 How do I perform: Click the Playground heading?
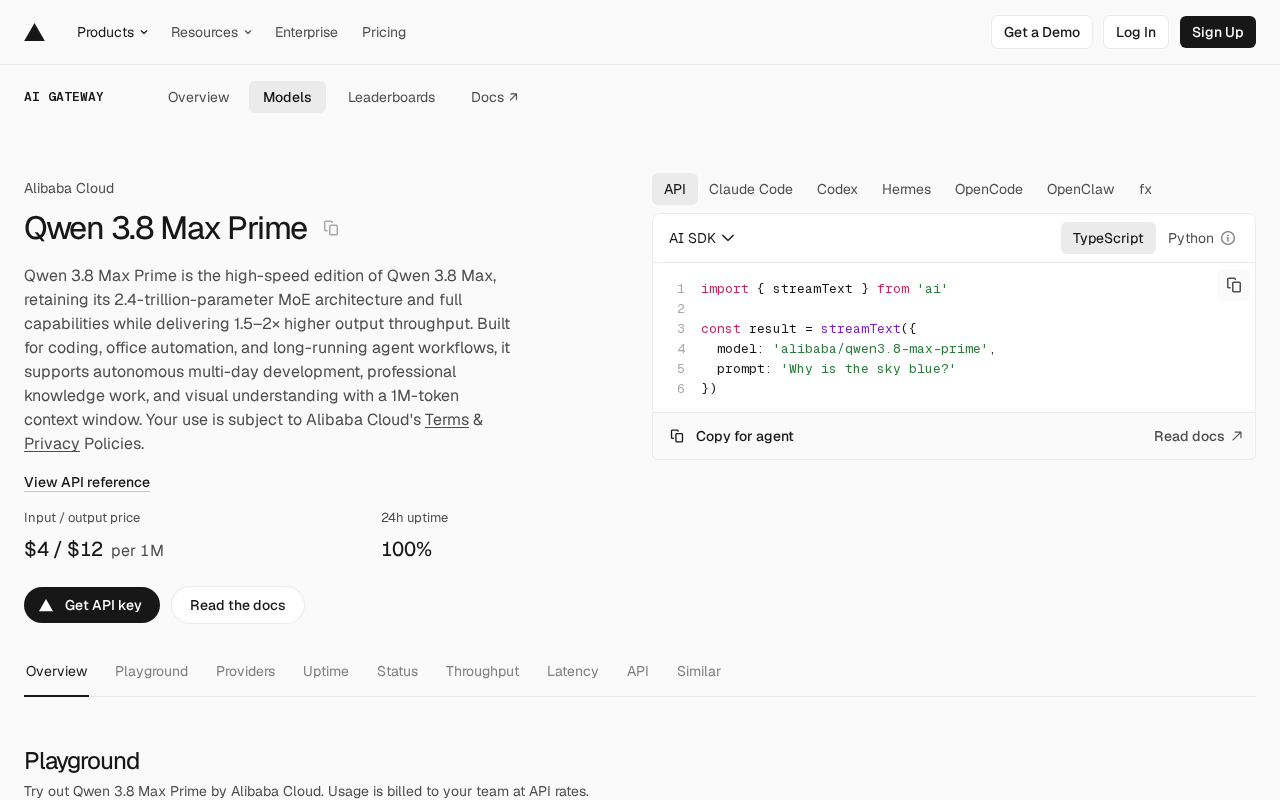click(x=82, y=761)
